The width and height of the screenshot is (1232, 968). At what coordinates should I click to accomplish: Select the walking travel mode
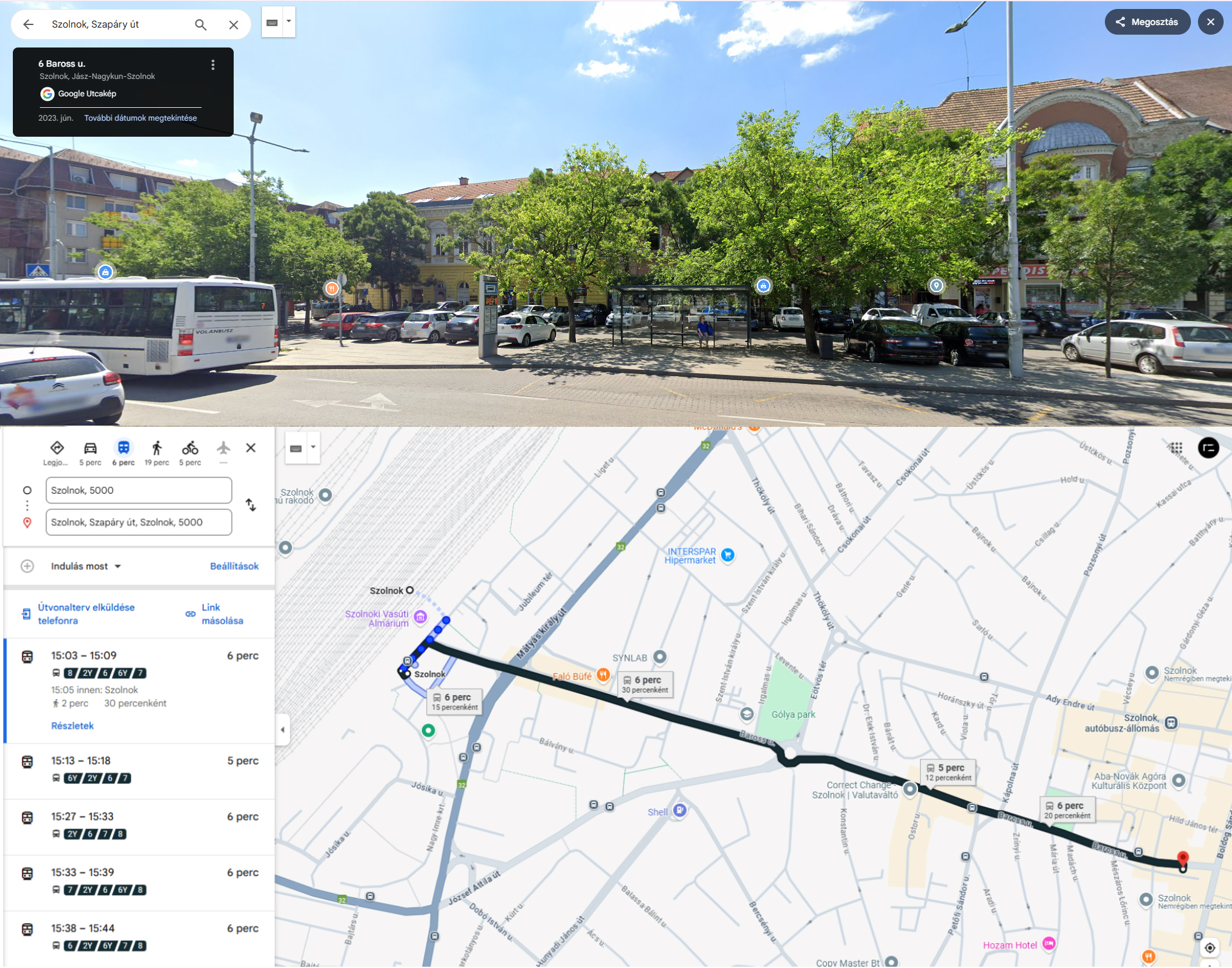[157, 453]
